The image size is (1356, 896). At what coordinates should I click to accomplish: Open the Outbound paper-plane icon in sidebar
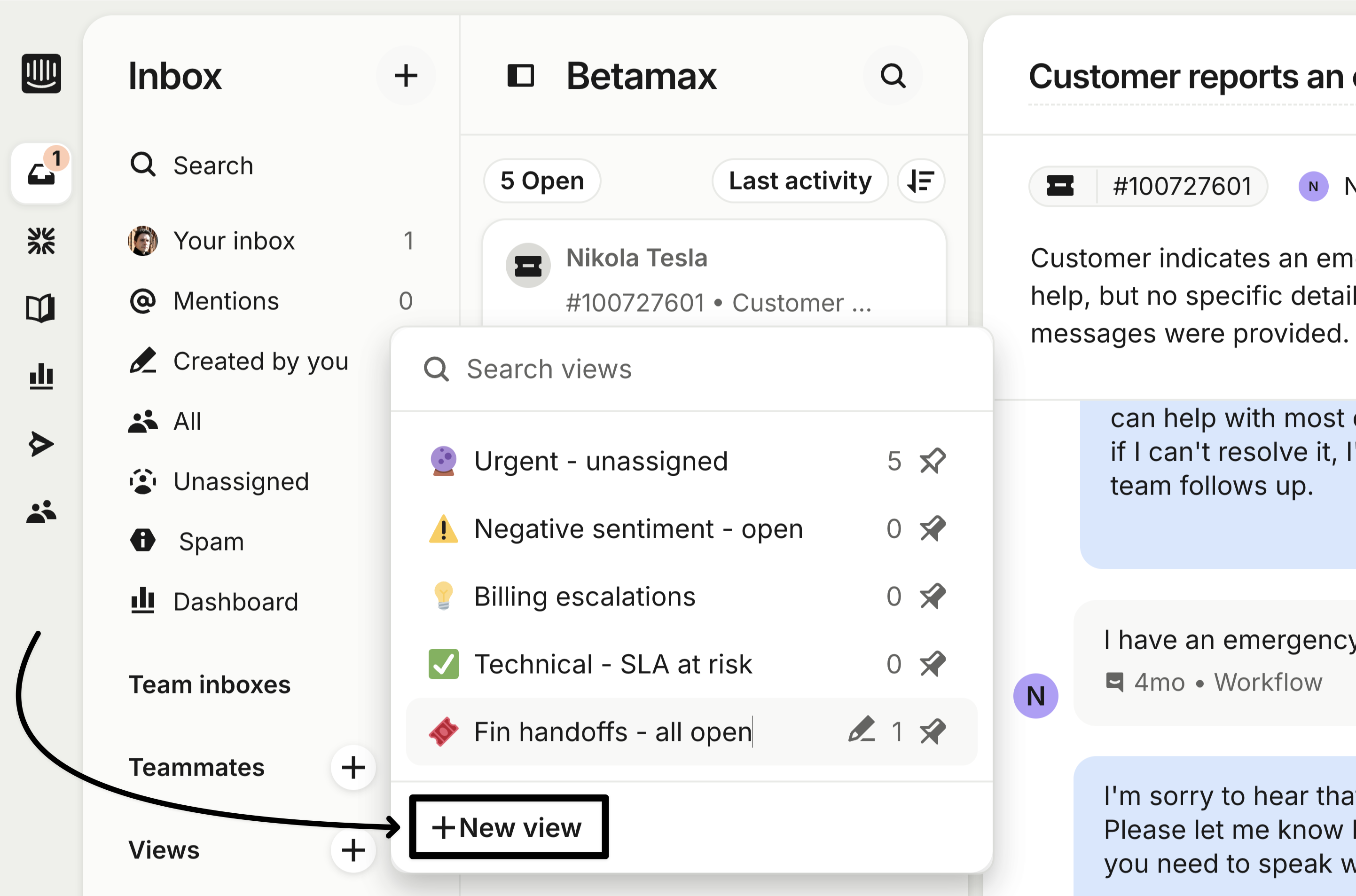pos(41,444)
